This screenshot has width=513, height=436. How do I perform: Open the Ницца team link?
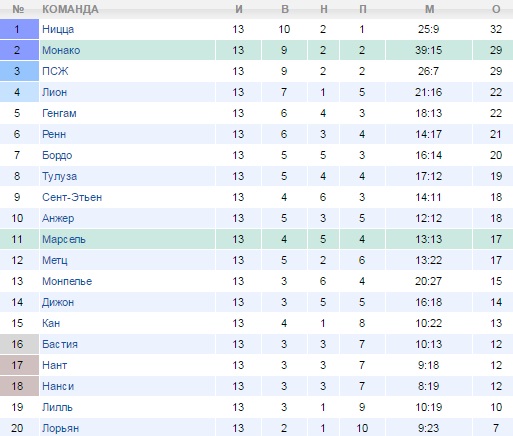[58, 29]
